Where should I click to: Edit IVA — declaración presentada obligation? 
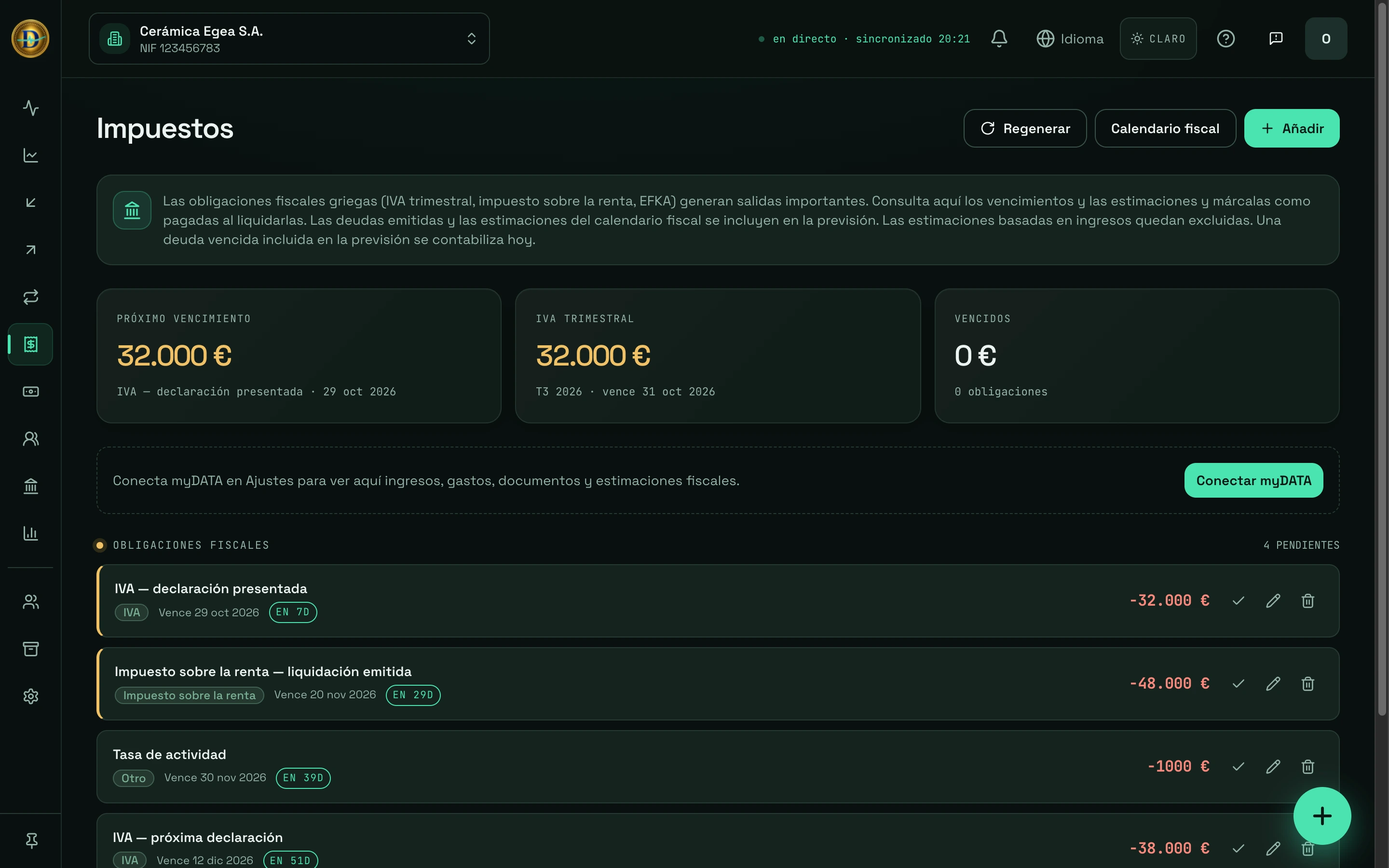point(1273,600)
